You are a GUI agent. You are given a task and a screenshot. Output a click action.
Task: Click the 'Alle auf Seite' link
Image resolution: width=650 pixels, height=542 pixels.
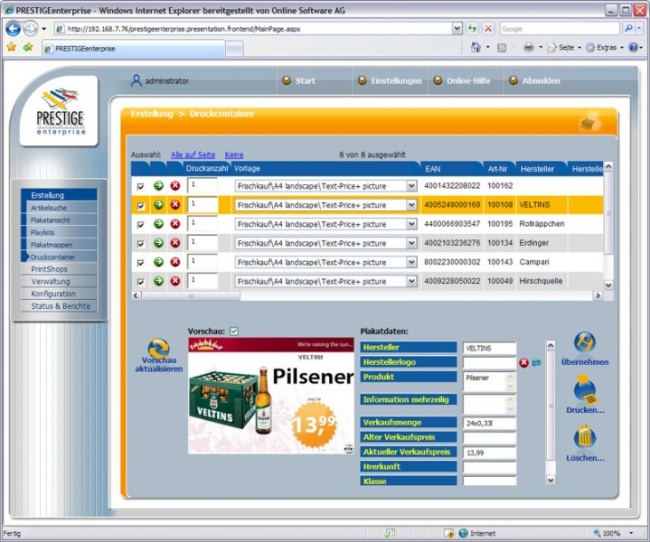(x=193, y=155)
